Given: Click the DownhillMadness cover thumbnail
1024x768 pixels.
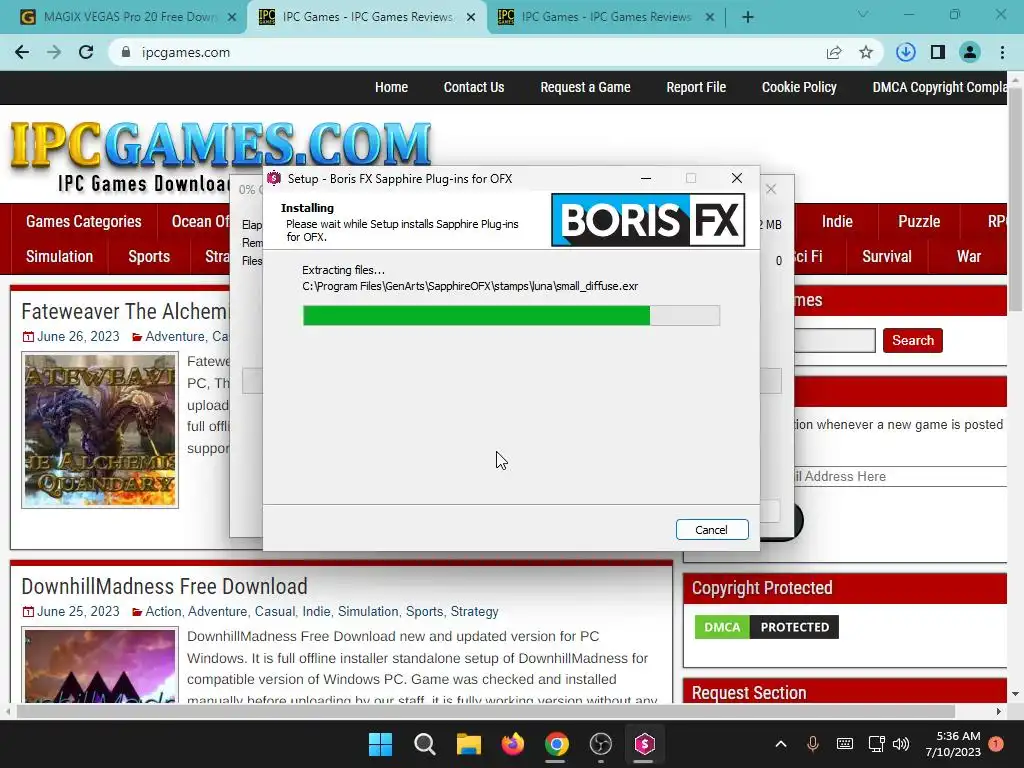Looking at the screenshot, I should pyautogui.click(x=100, y=665).
